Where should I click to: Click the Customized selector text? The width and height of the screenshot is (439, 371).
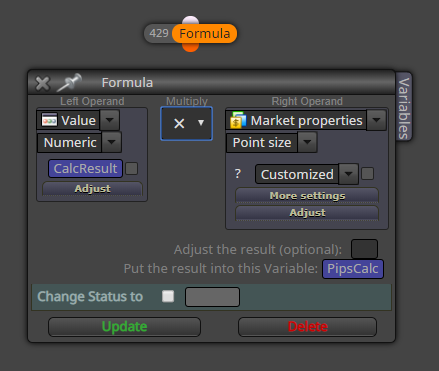297,174
